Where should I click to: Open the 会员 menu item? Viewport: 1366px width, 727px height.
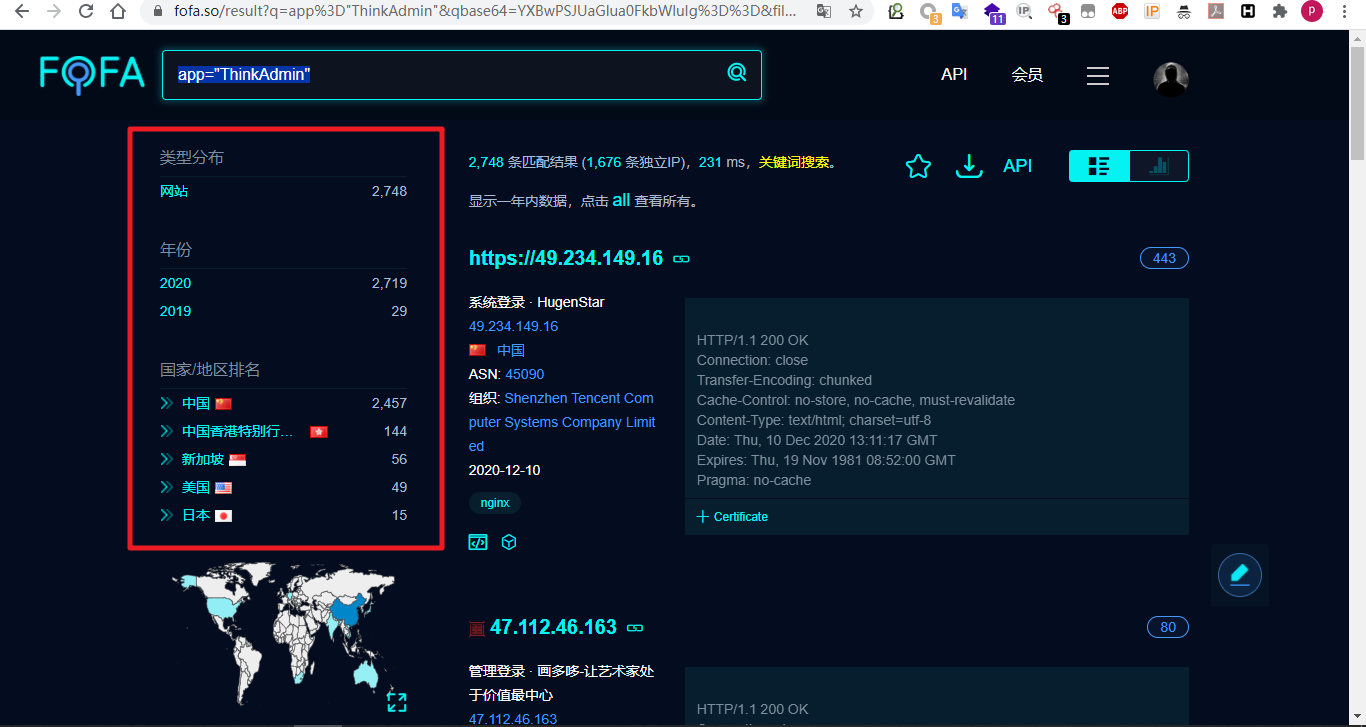point(1027,74)
